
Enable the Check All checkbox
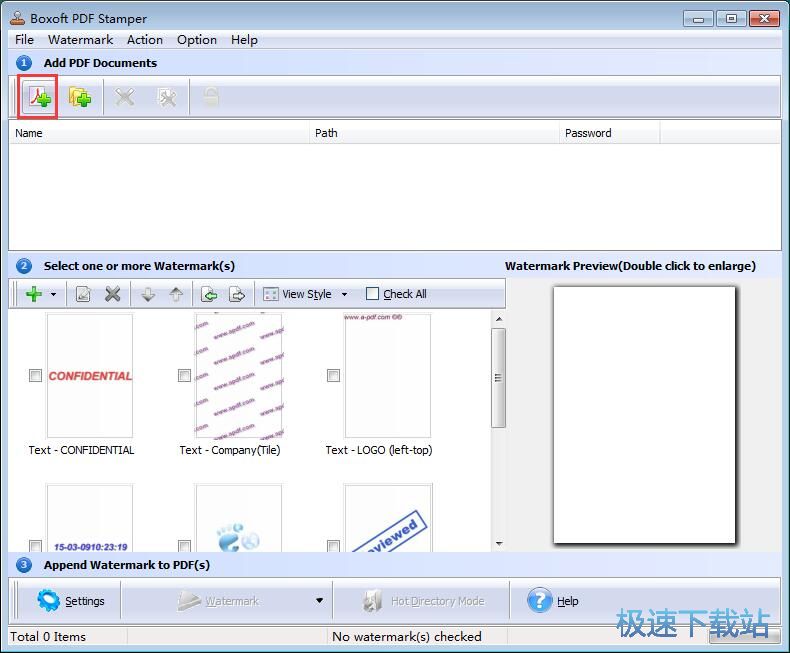pyautogui.click(x=373, y=294)
